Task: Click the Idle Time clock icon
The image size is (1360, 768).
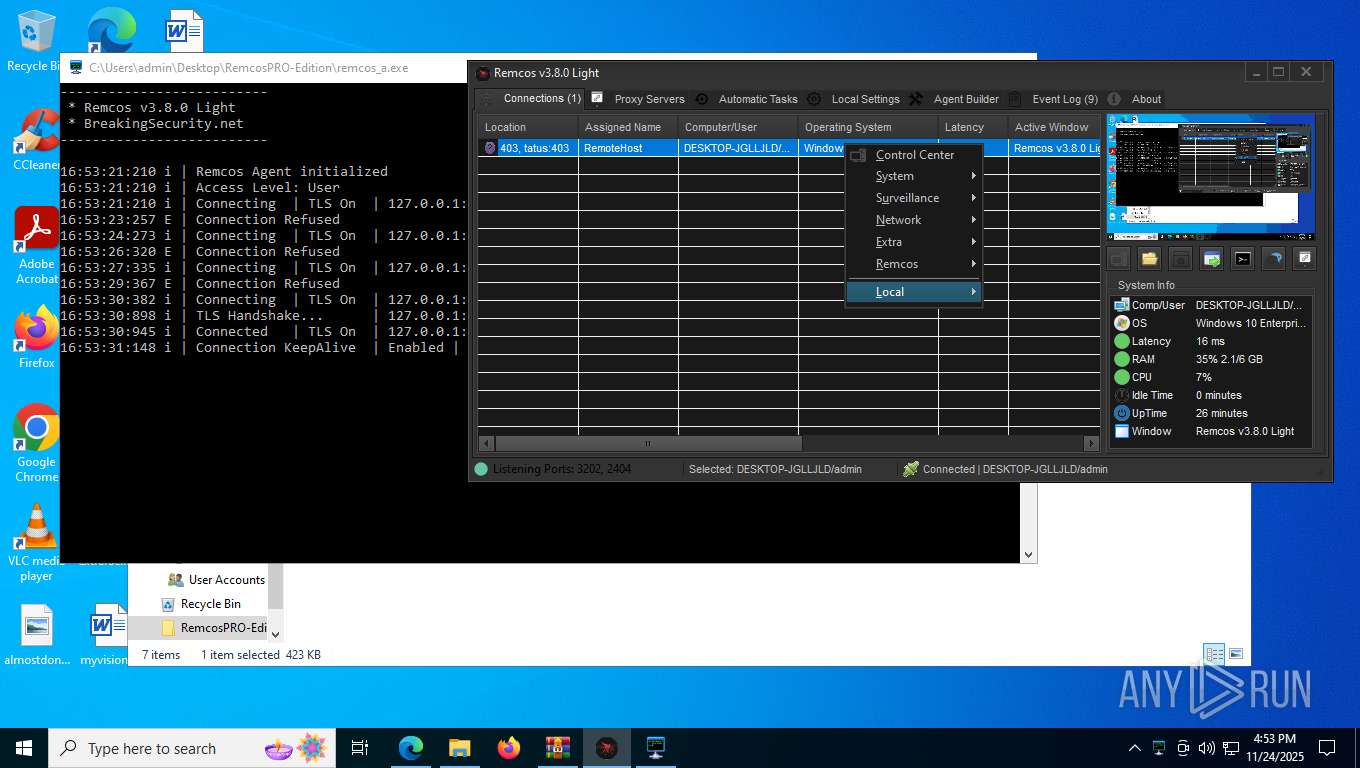Action: click(1122, 395)
